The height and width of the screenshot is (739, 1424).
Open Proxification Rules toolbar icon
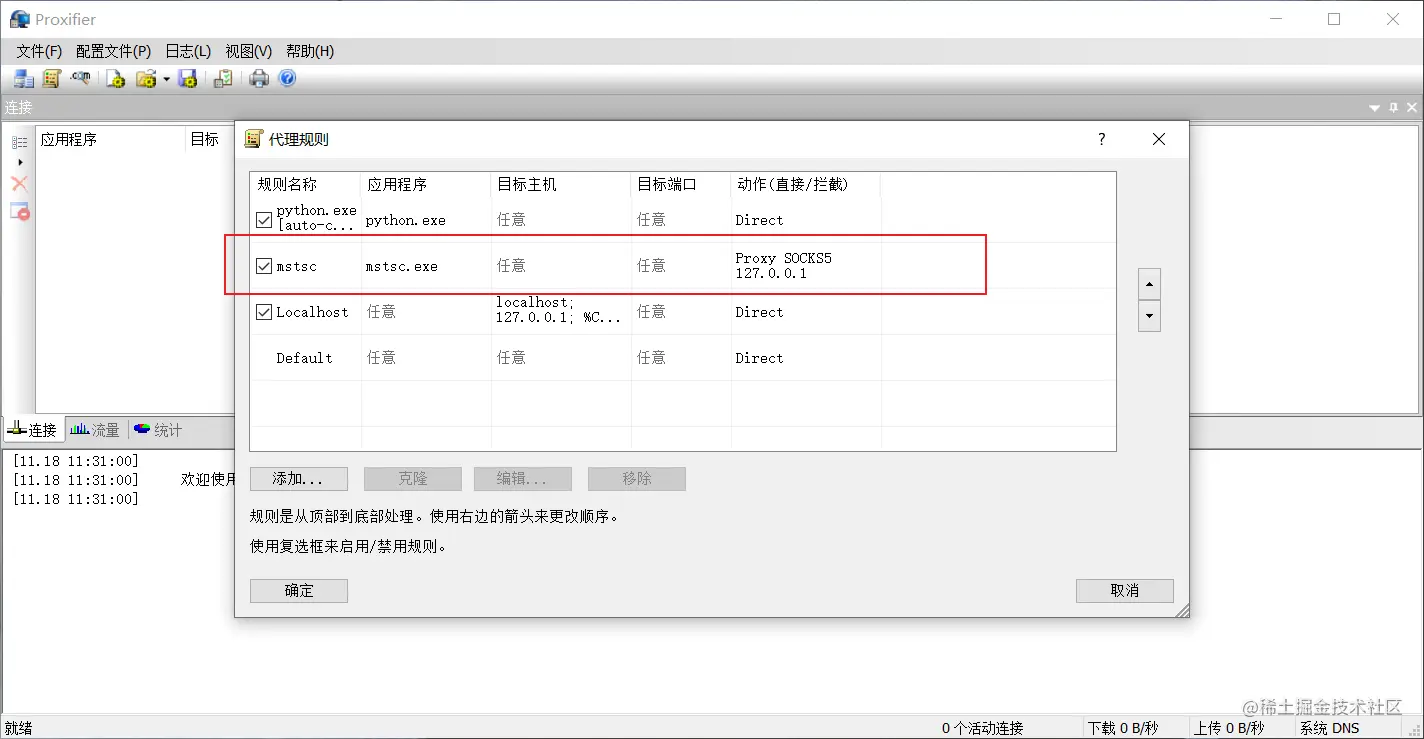[x=52, y=78]
